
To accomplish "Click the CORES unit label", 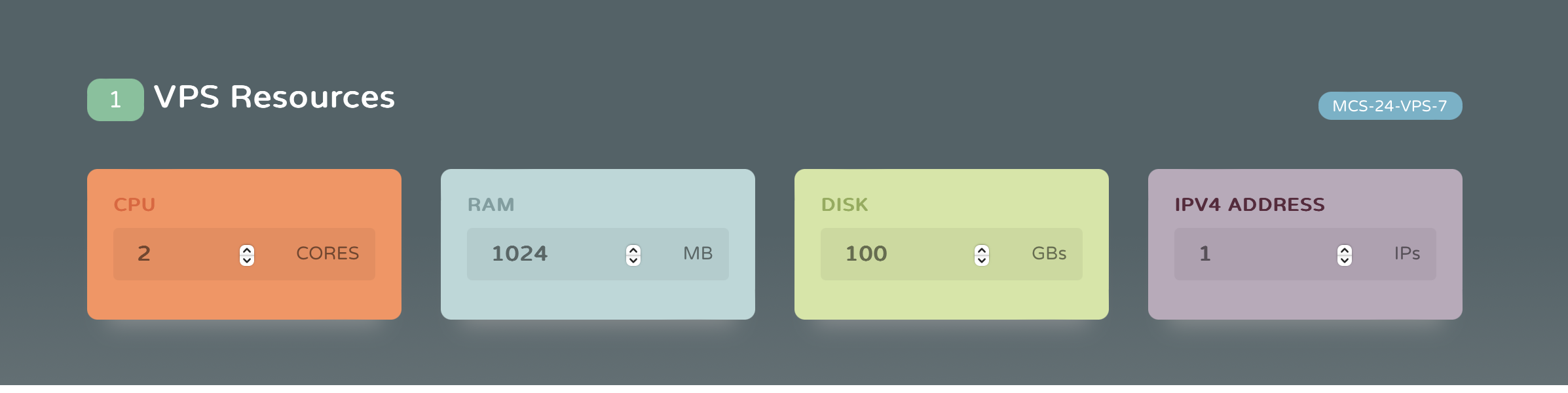I will [327, 253].
